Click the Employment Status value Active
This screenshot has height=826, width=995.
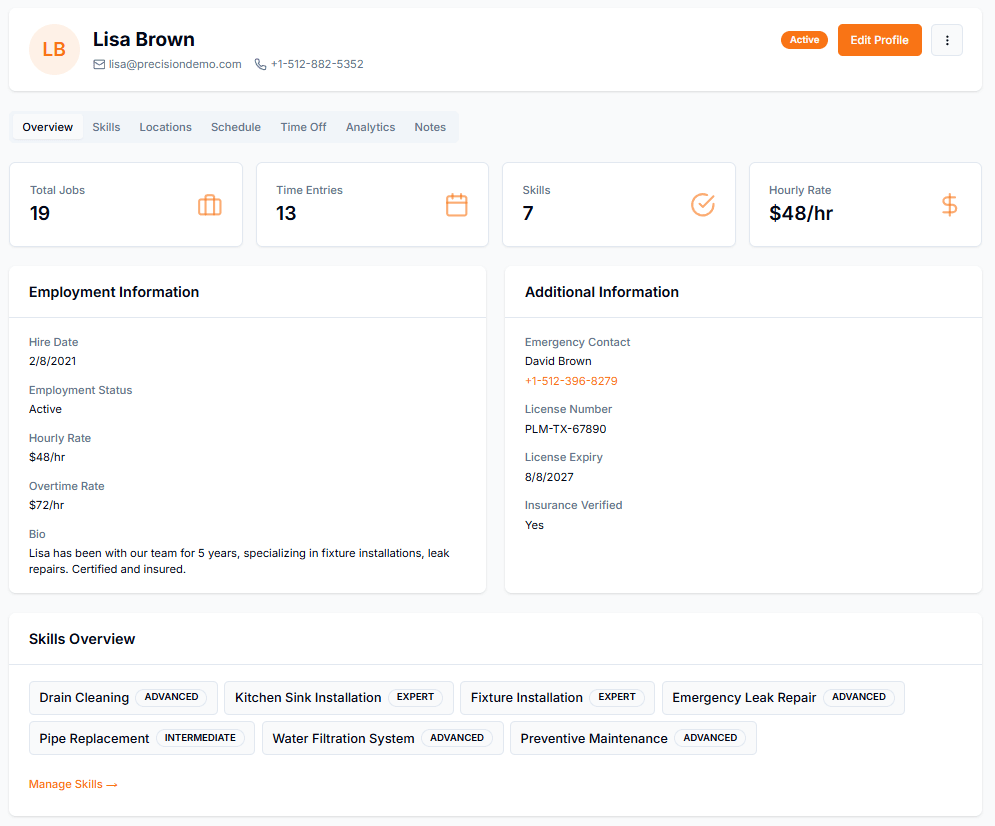(x=46, y=409)
